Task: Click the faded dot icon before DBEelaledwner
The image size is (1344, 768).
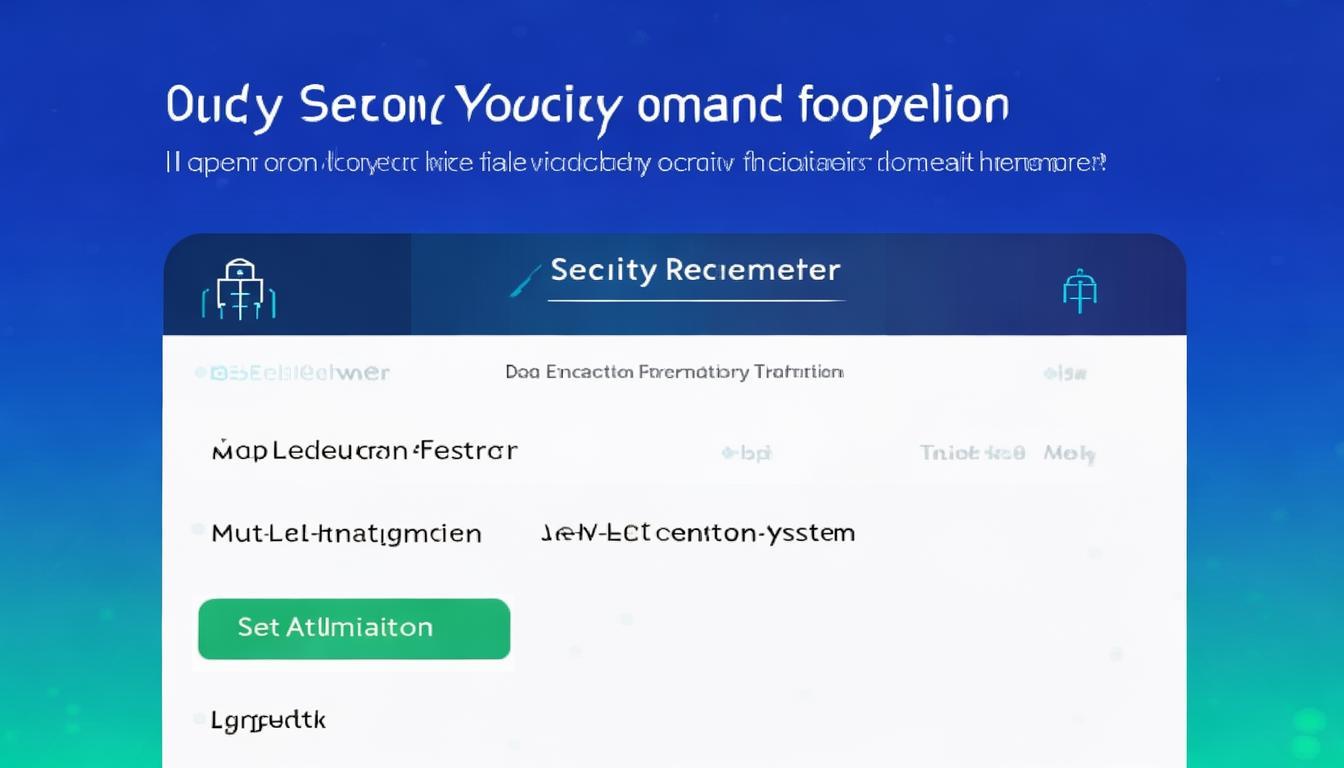Action: pyautogui.click(x=200, y=373)
